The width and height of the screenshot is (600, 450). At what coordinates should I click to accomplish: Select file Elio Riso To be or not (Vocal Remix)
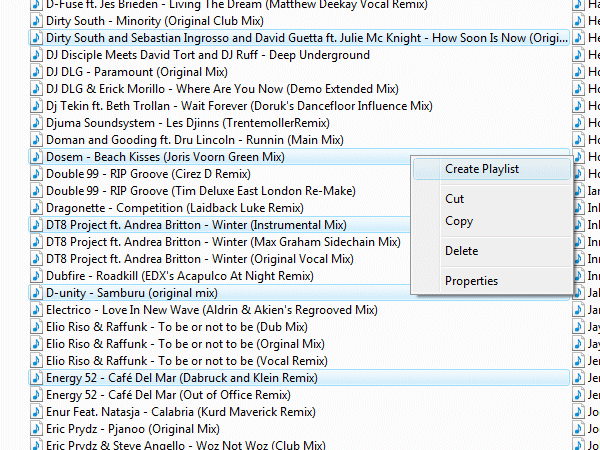pos(187,360)
